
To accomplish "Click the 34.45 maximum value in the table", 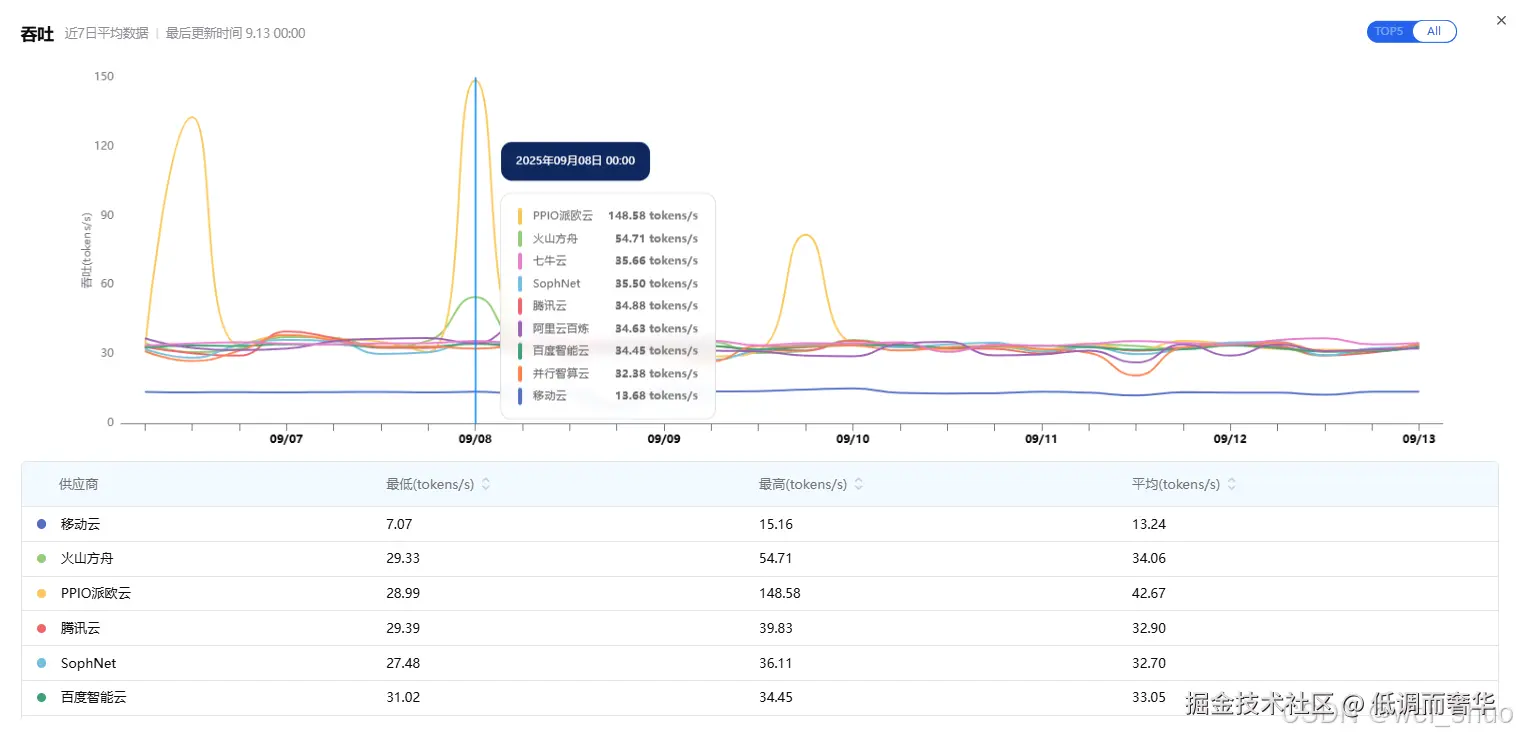I will pos(776,697).
